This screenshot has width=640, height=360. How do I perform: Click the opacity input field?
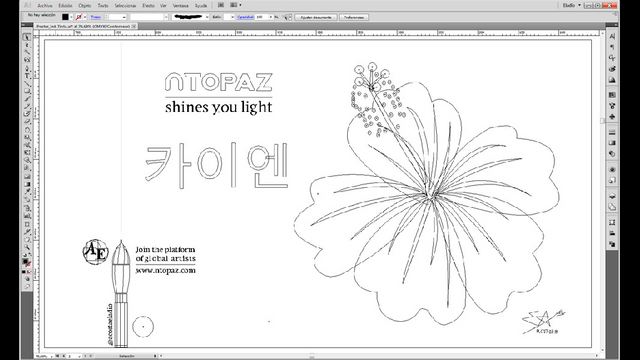click(x=262, y=17)
